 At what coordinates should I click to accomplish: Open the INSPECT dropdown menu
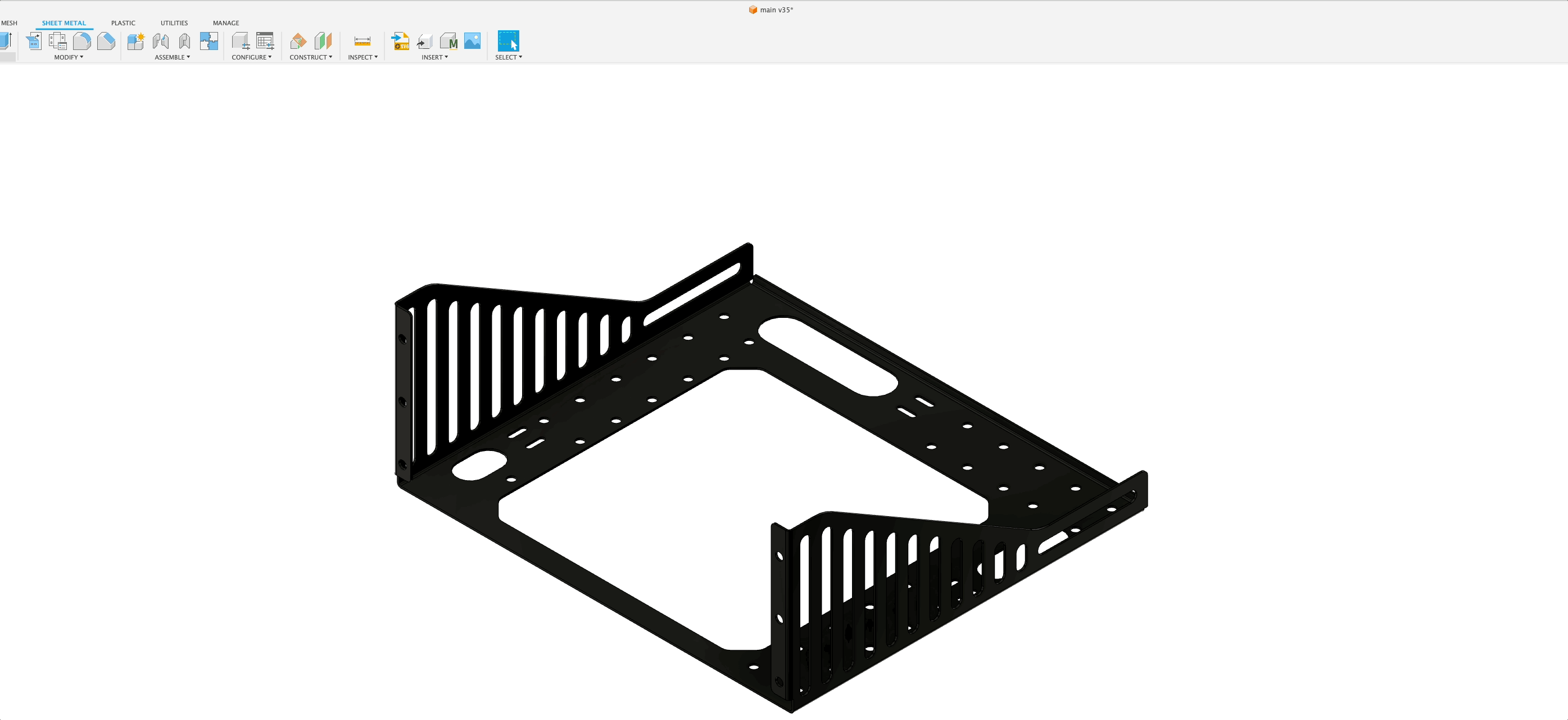363,57
